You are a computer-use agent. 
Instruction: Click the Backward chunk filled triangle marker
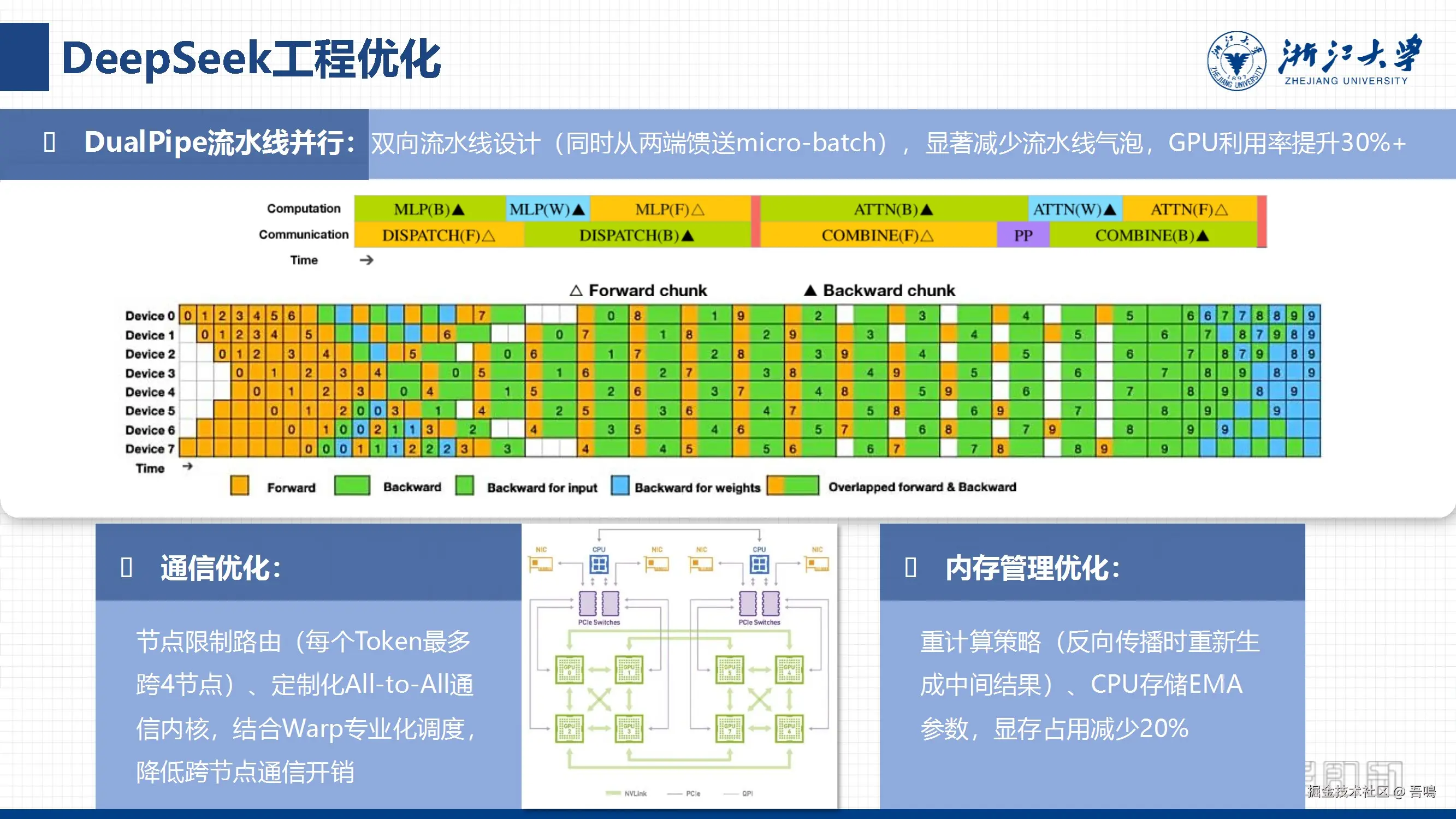[810, 290]
